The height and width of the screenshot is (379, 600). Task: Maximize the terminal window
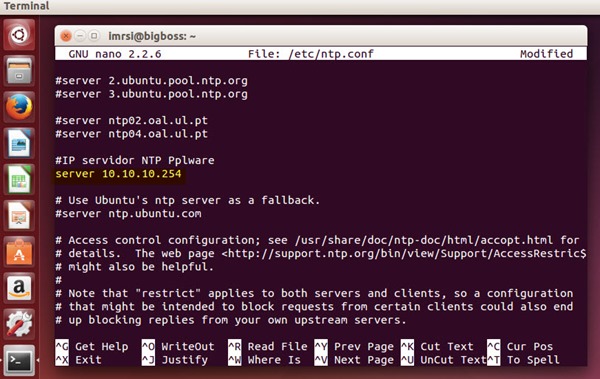tap(93, 36)
